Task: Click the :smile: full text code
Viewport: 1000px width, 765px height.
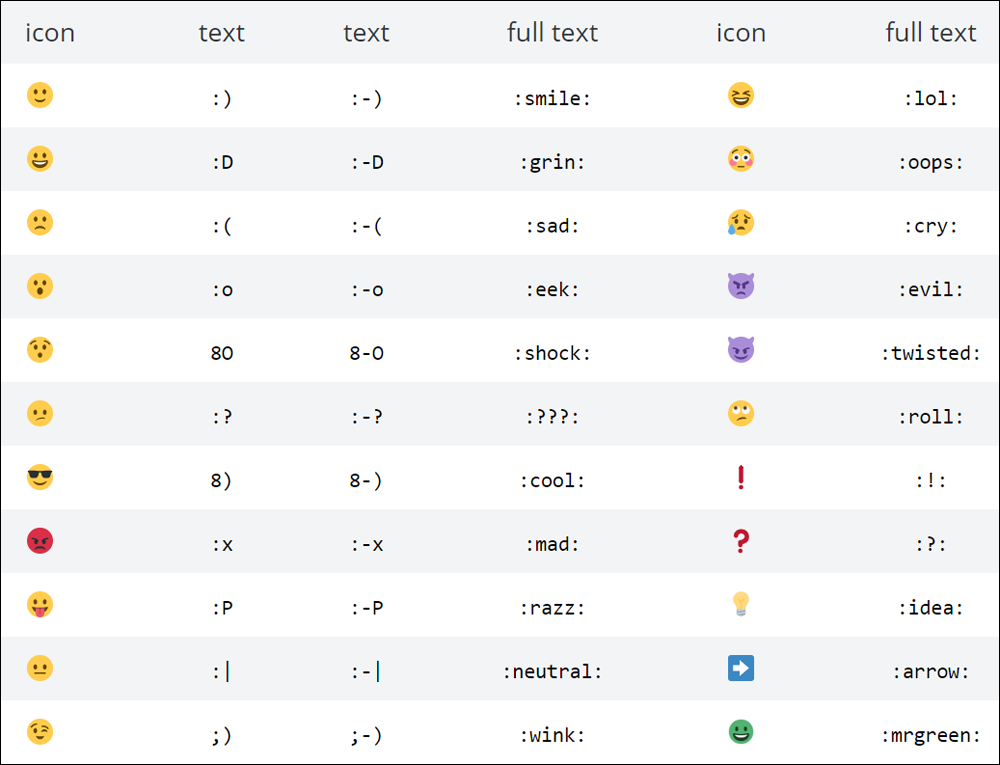Action: click(552, 98)
